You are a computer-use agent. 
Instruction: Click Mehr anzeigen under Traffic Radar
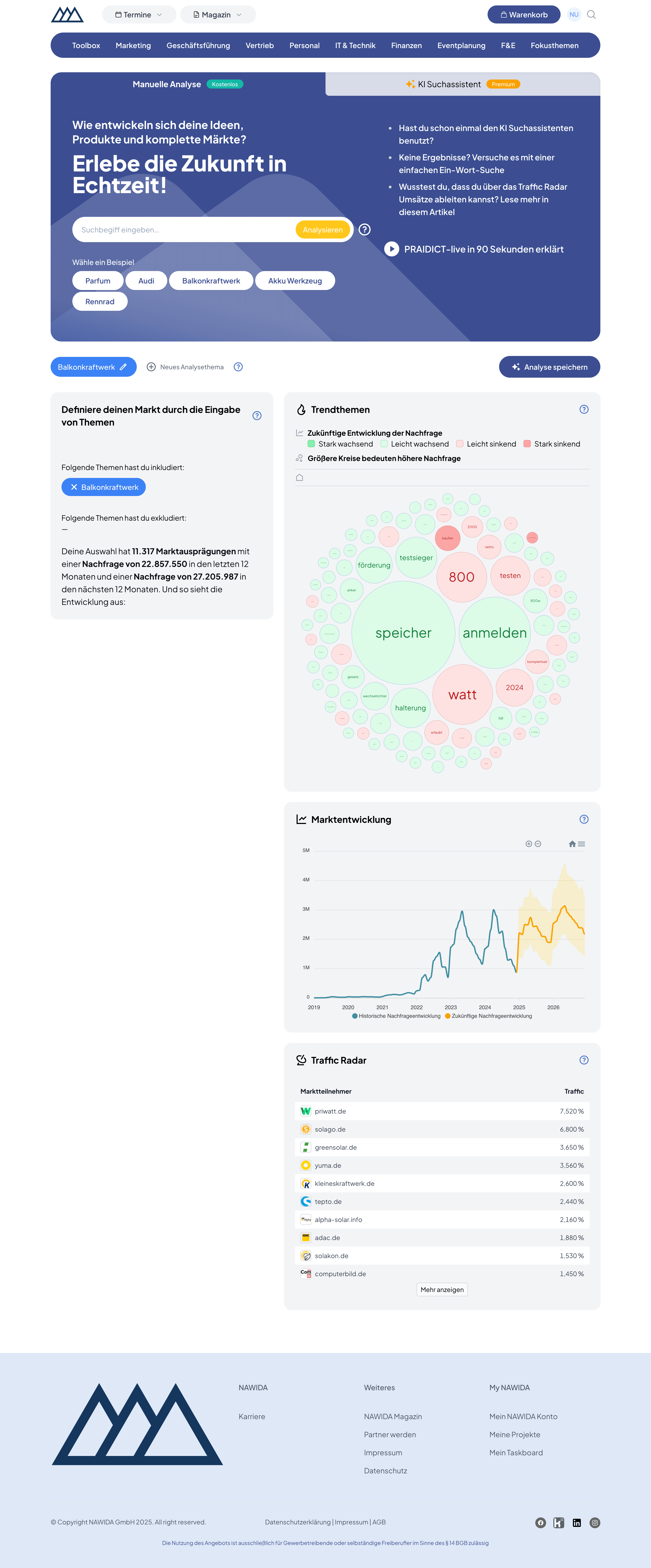pos(441,1289)
